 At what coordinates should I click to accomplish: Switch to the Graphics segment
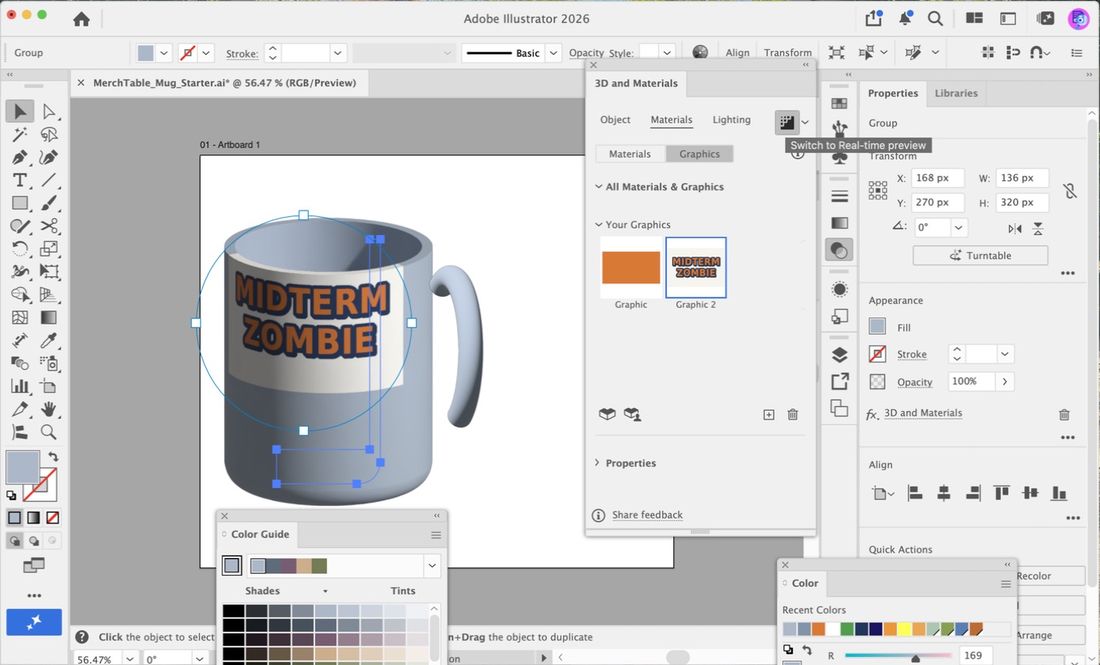[699, 154]
